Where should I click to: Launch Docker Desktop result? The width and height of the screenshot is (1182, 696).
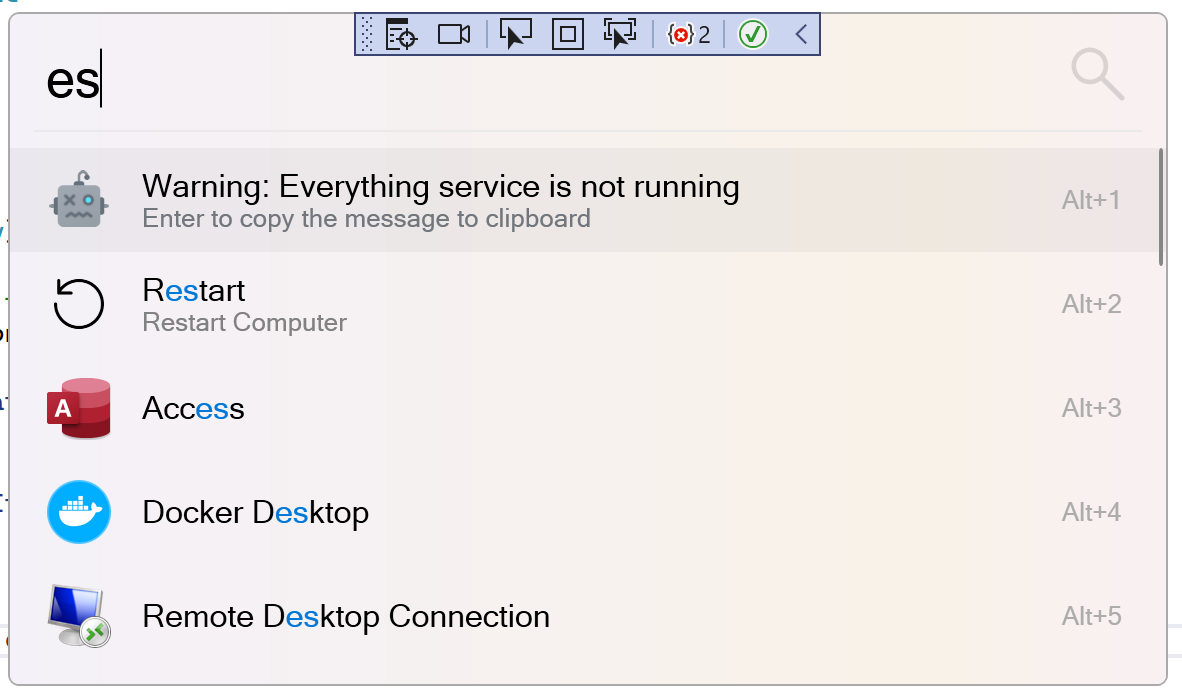coord(584,512)
